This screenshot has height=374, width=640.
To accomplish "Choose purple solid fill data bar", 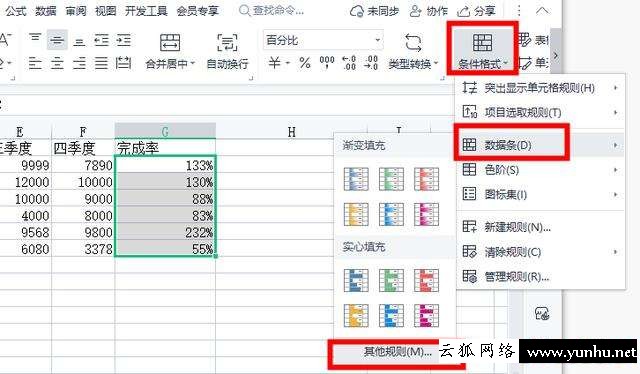I will (426, 316).
